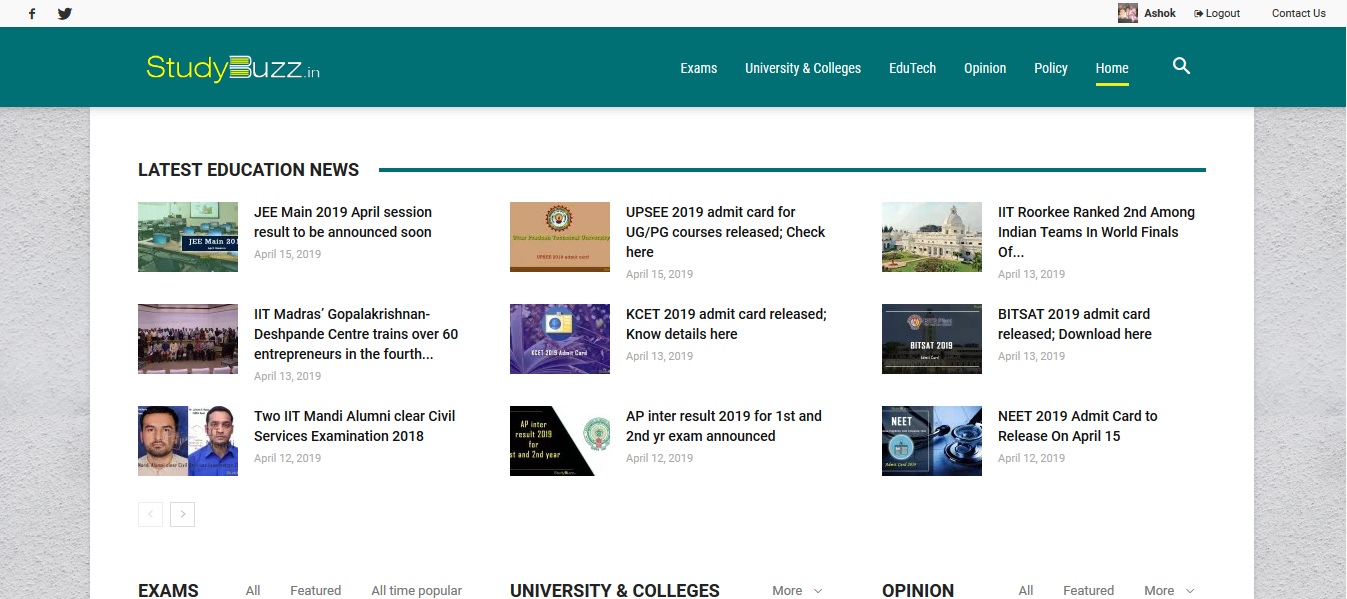Click April 12, 2019 date under IIT Mandi
The width and height of the screenshot is (1347, 599).
coord(288,458)
